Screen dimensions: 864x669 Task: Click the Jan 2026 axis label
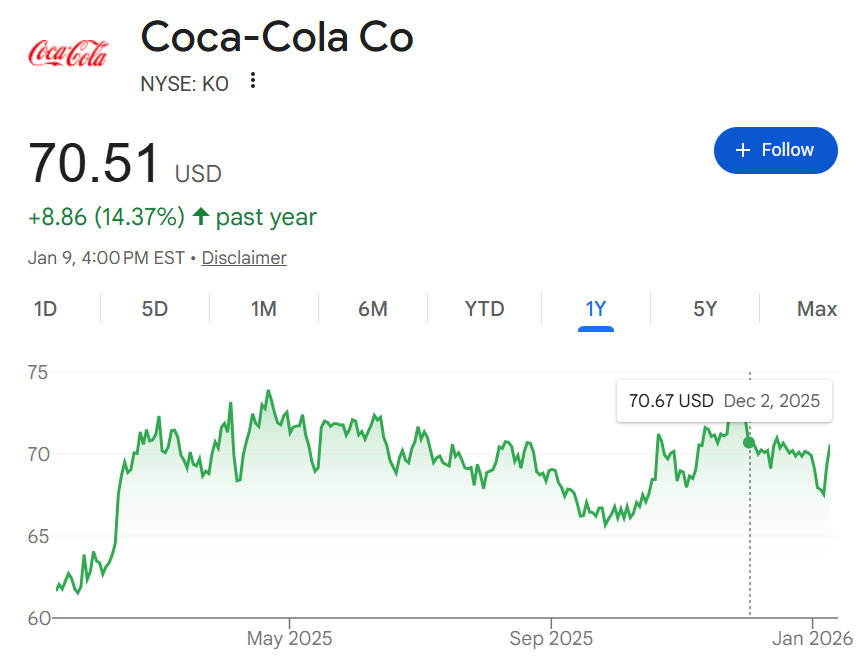[x=811, y=638]
